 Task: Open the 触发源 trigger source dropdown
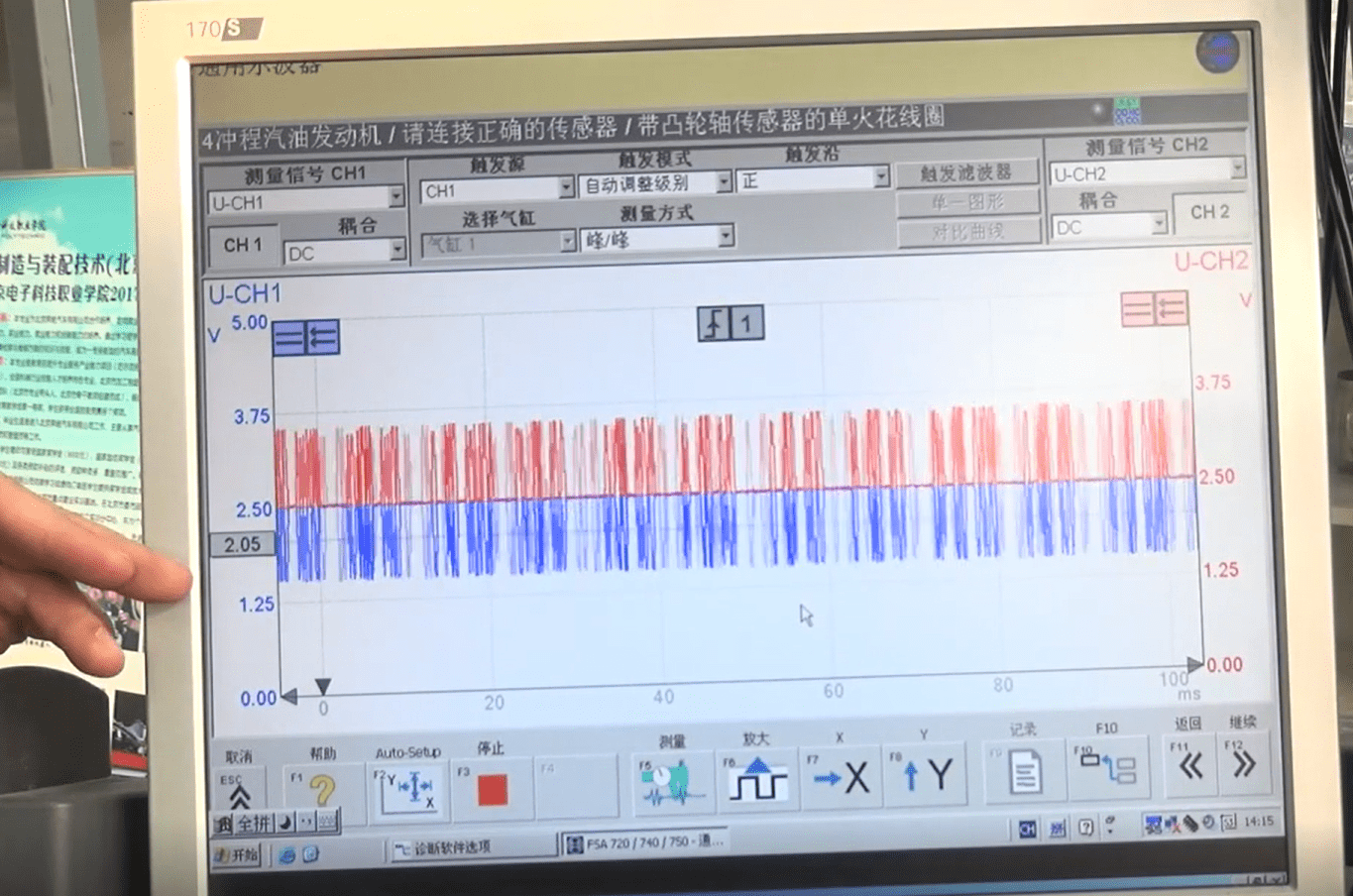[x=567, y=187]
